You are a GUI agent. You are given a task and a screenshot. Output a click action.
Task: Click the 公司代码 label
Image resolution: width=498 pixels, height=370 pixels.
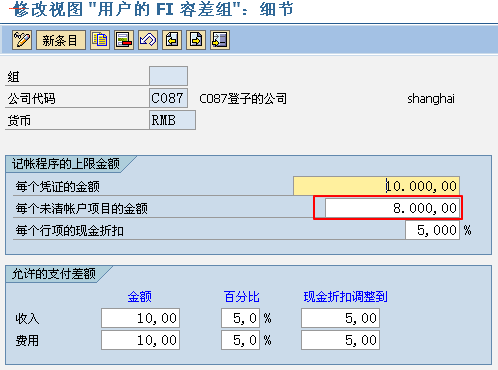point(31,99)
